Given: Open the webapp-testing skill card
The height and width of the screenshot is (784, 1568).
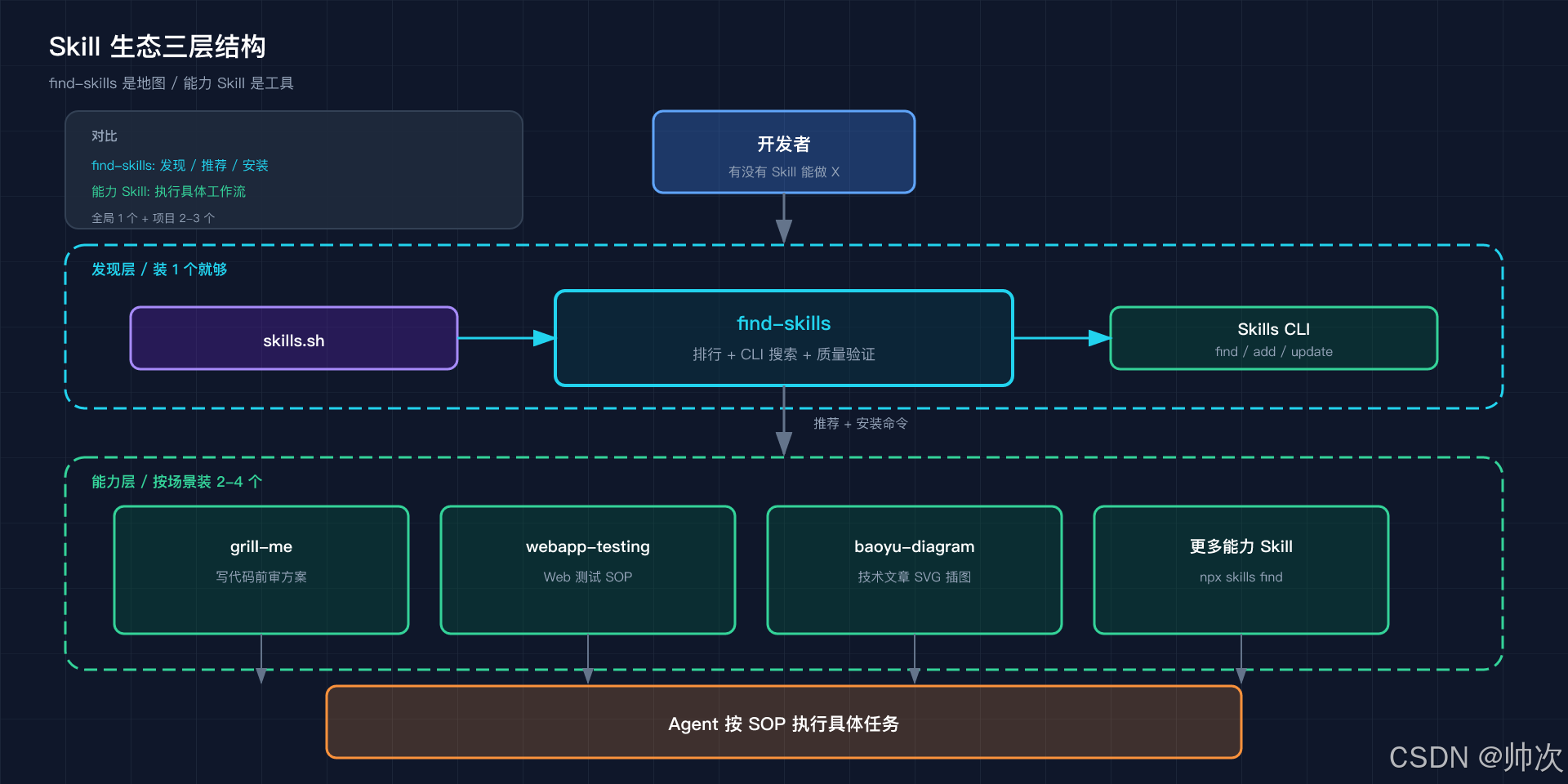Looking at the screenshot, I should (588, 570).
